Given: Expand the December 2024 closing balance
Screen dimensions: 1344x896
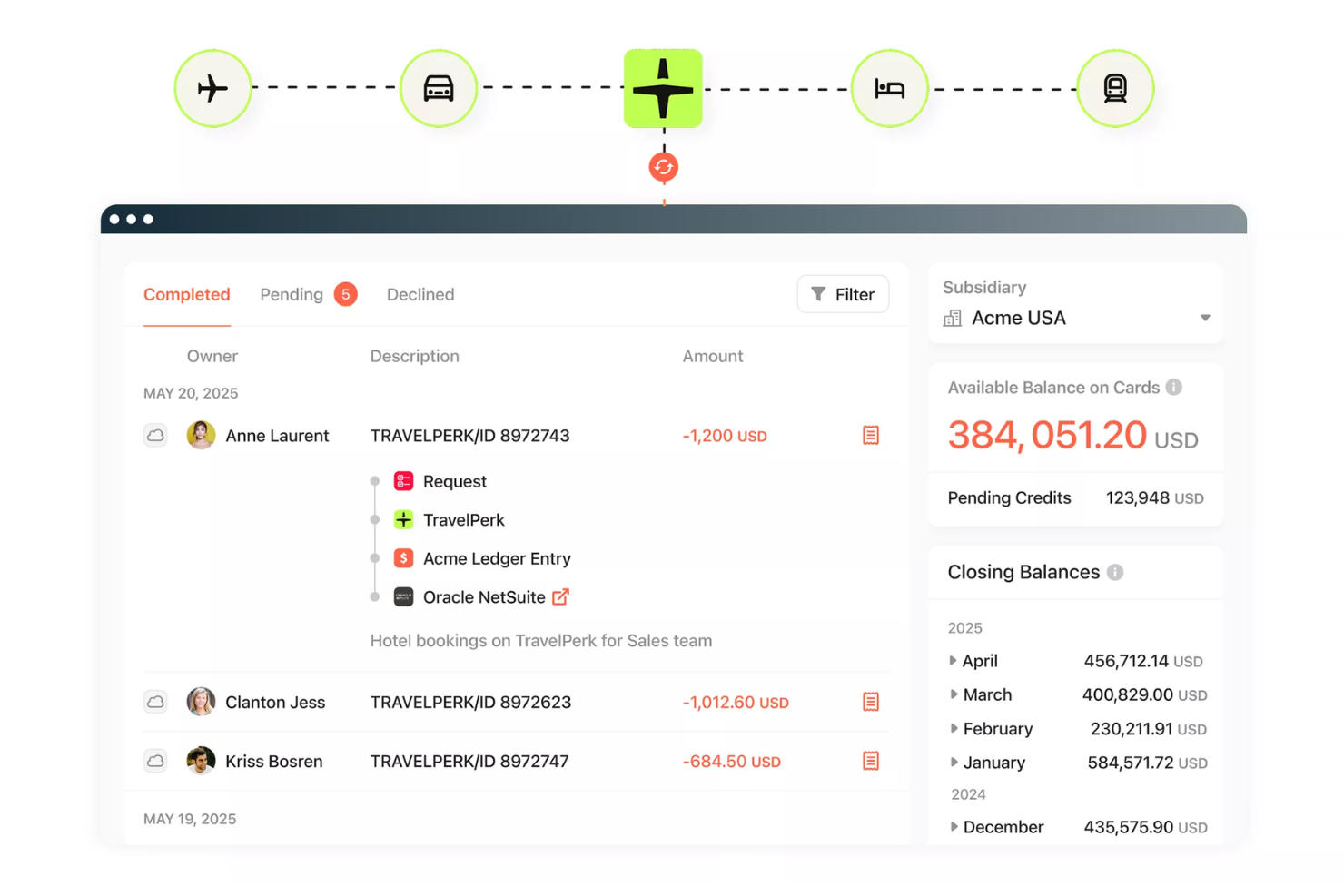Looking at the screenshot, I should tap(954, 826).
